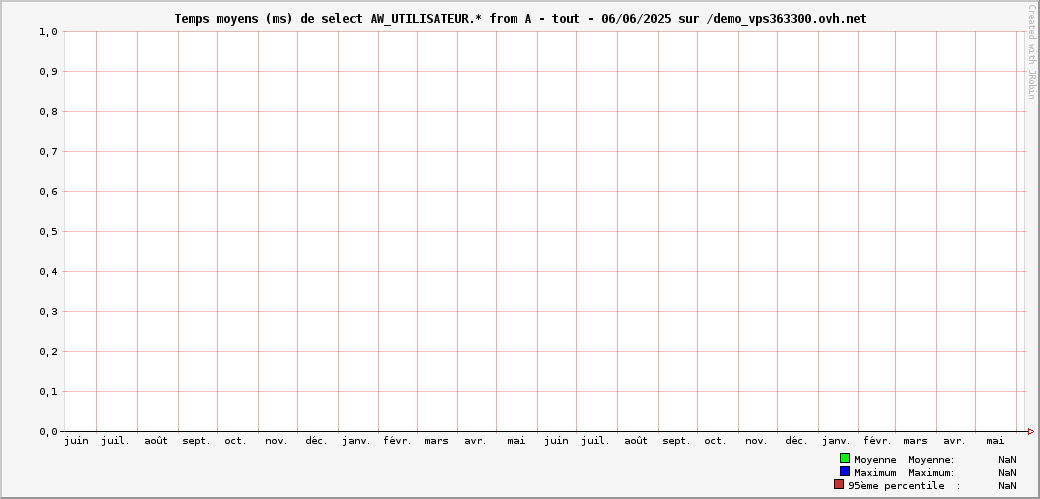Select the '1,0' y-axis value

tap(48, 31)
